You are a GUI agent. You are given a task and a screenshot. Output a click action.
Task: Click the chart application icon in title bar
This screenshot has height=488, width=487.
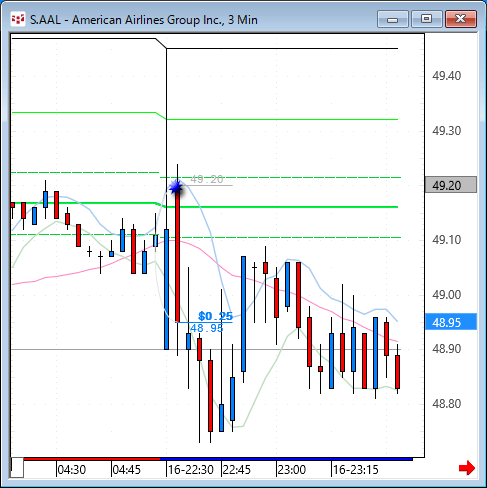point(18,19)
